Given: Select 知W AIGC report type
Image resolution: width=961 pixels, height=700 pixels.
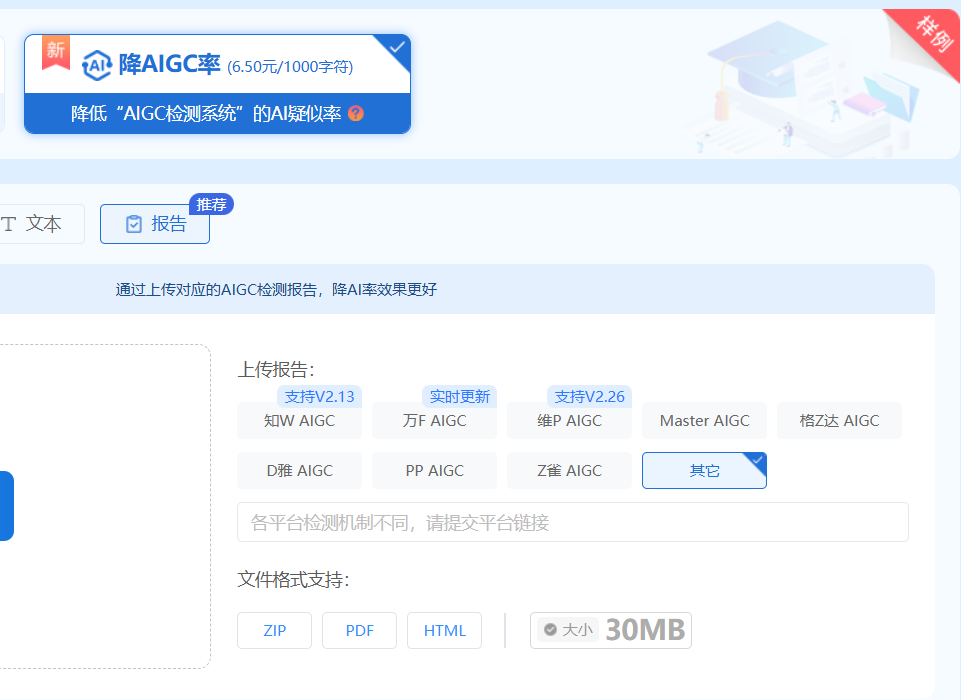Looking at the screenshot, I should 299,421.
